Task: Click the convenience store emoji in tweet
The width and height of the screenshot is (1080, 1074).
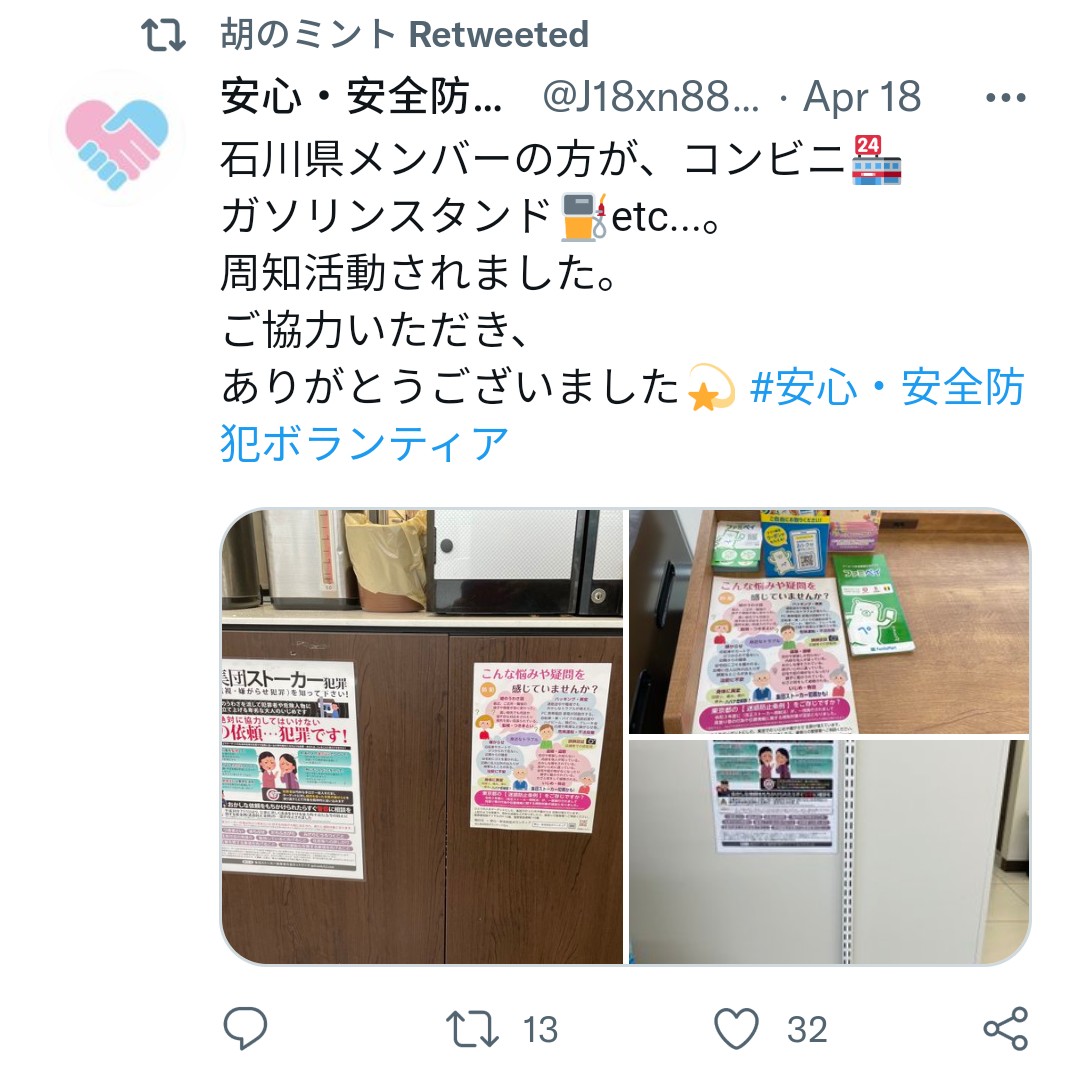Action: (877, 160)
